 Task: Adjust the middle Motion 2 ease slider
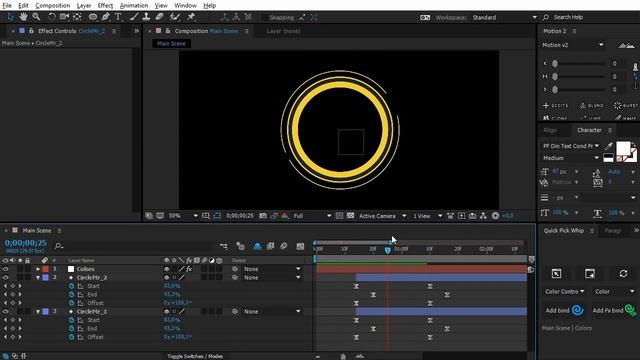[555, 76]
